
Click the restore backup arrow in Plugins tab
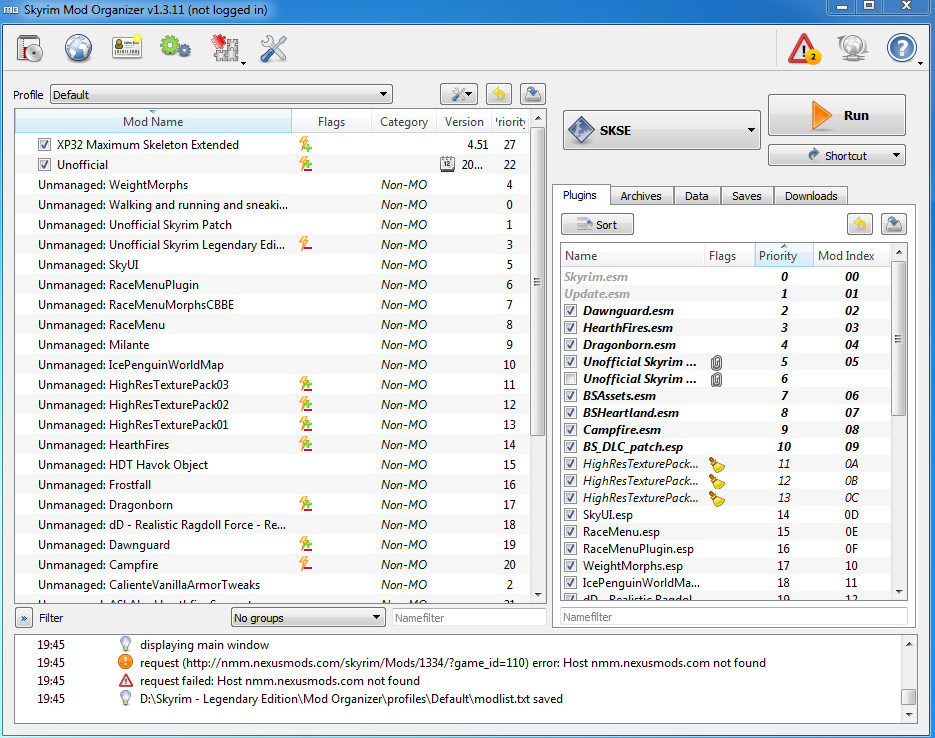(x=859, y=224)
